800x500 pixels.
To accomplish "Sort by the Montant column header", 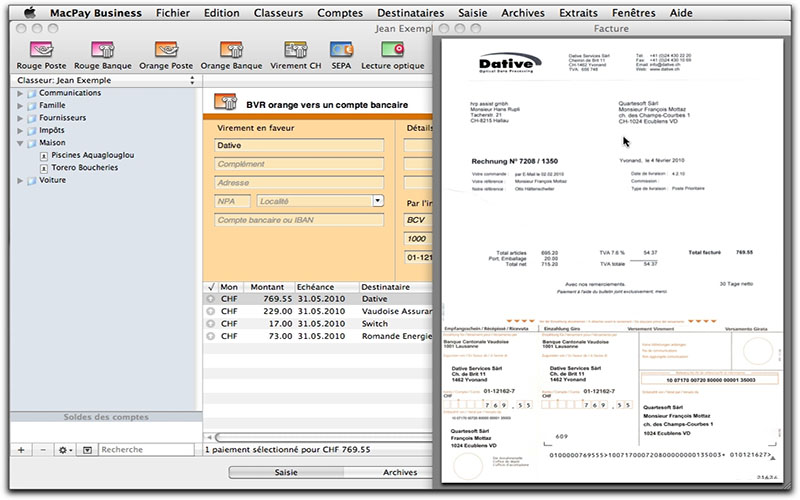I will tap(267, 287).
